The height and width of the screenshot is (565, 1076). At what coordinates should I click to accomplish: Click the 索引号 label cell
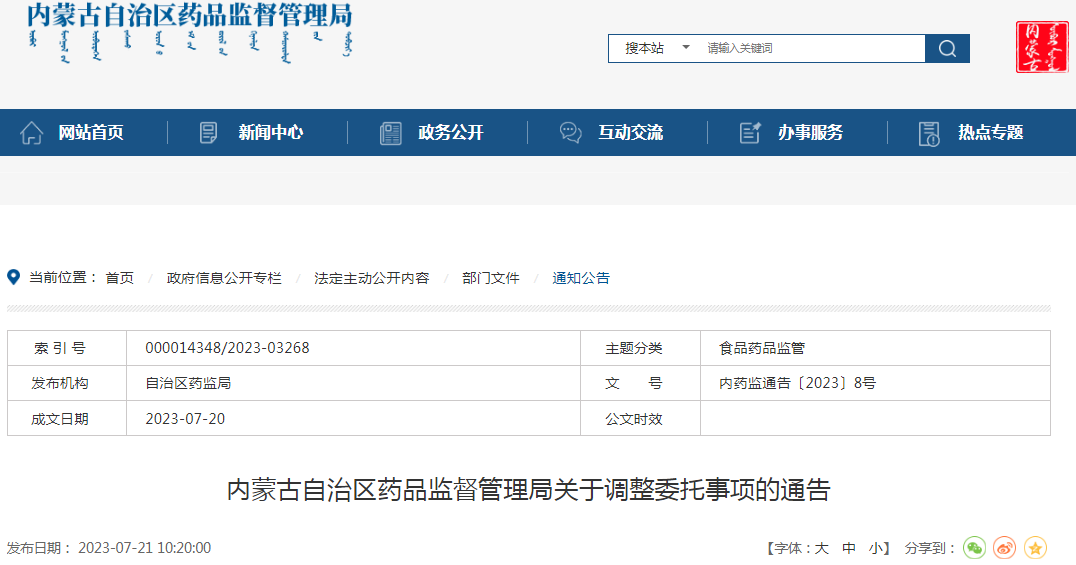67,348
